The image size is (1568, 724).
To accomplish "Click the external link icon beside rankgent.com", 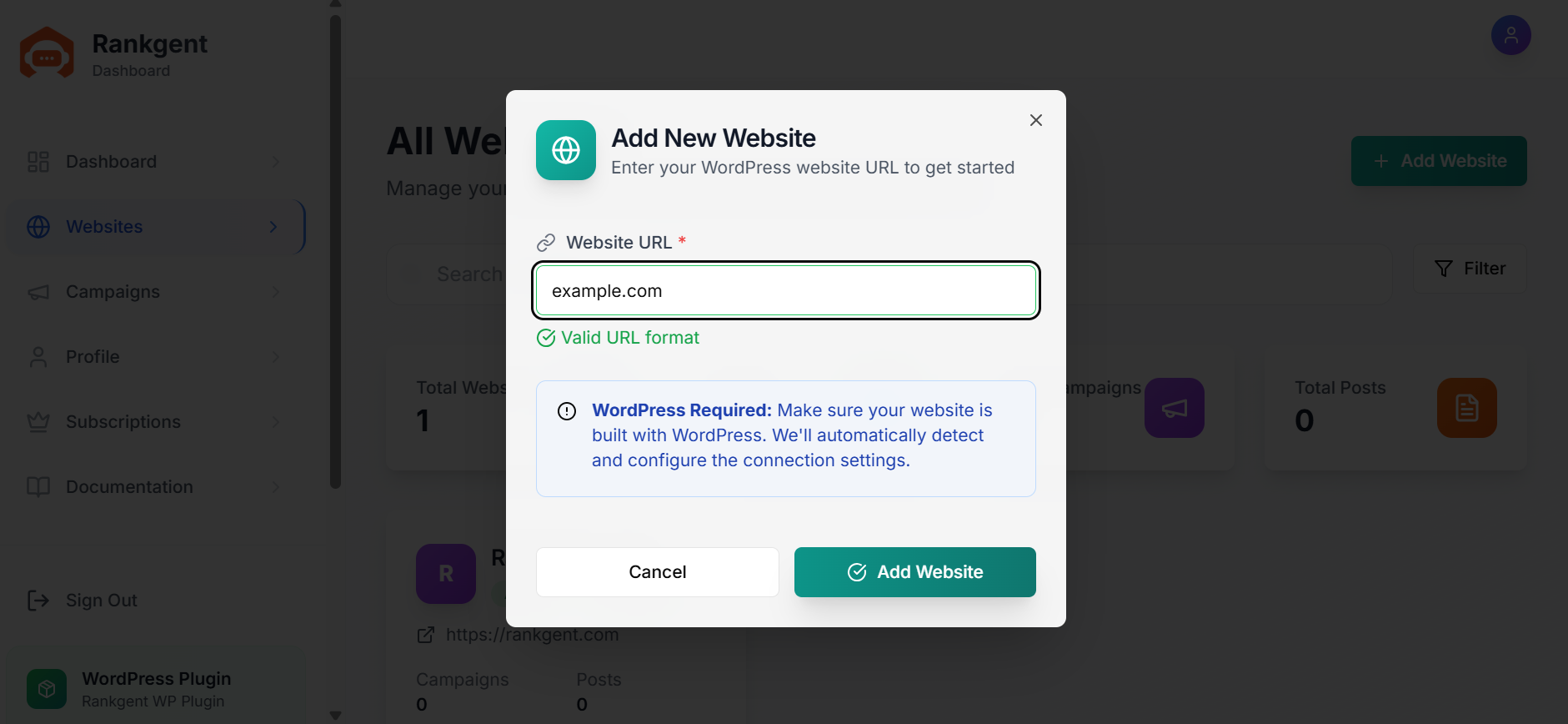I will [425, 635].
